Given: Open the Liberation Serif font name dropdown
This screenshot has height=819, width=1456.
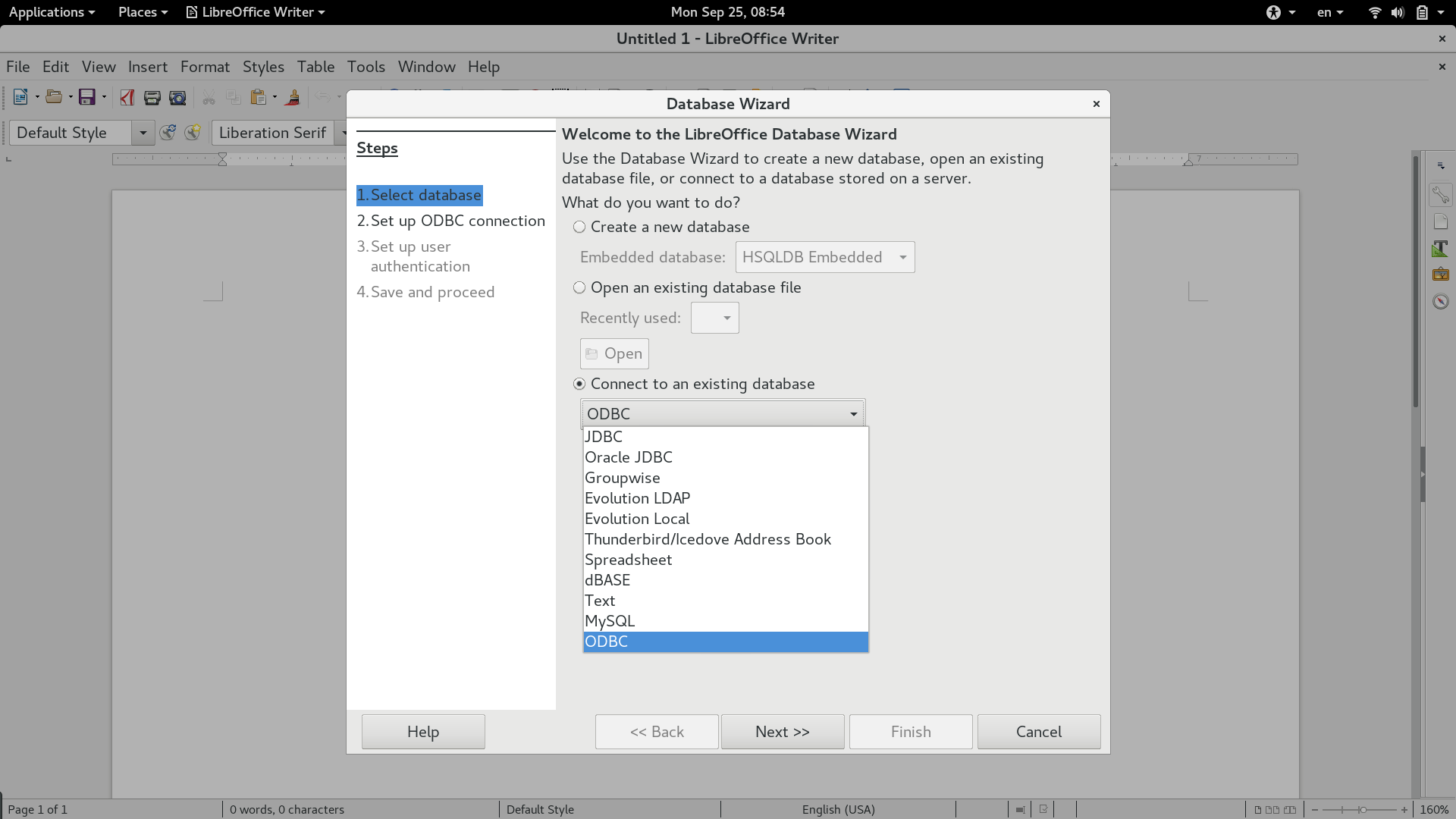Looking at the screenshot, I should pos(340,133).
